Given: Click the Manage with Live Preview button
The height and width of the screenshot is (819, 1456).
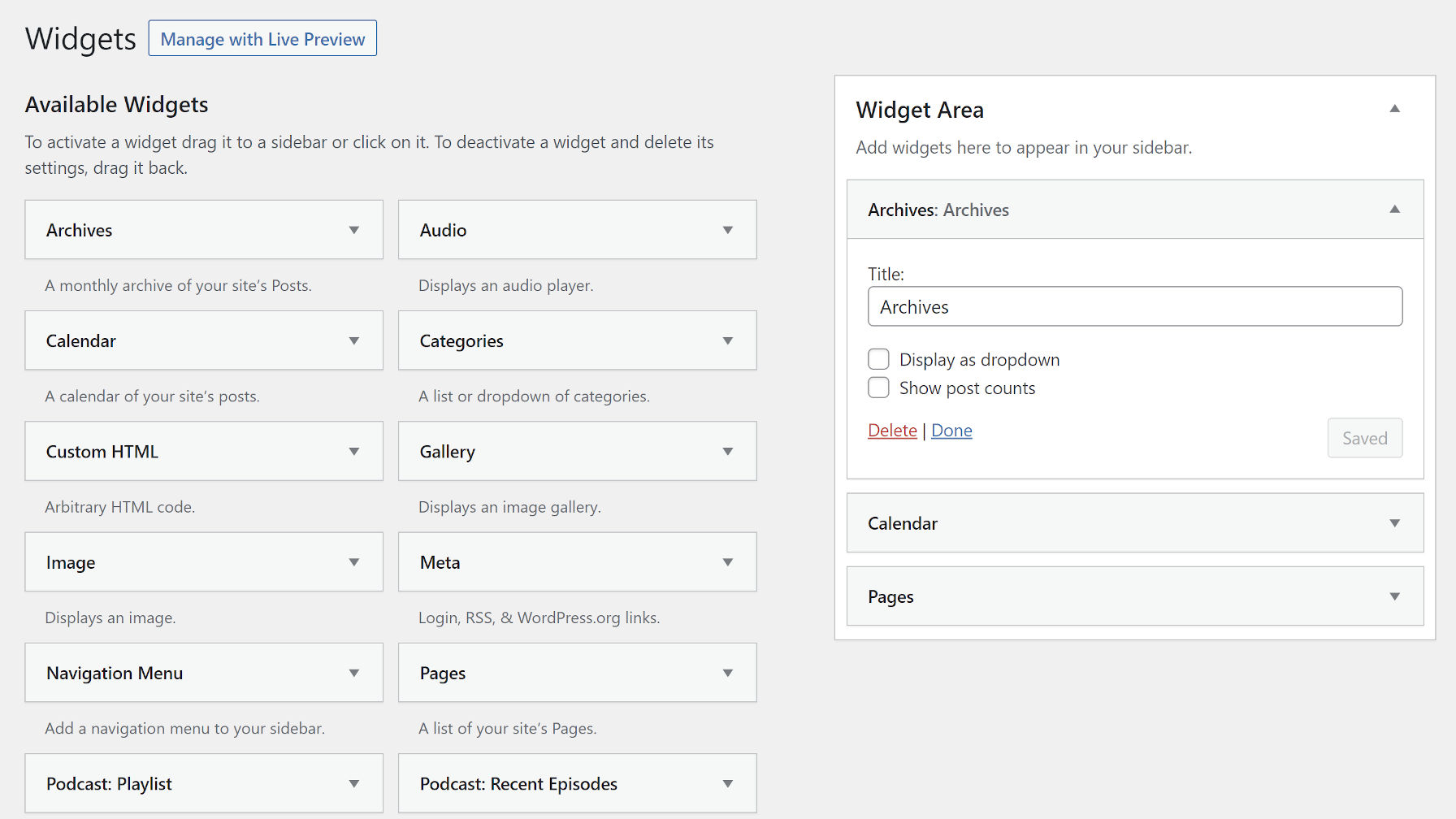Looking at the screenshot, I should point(262,38).
